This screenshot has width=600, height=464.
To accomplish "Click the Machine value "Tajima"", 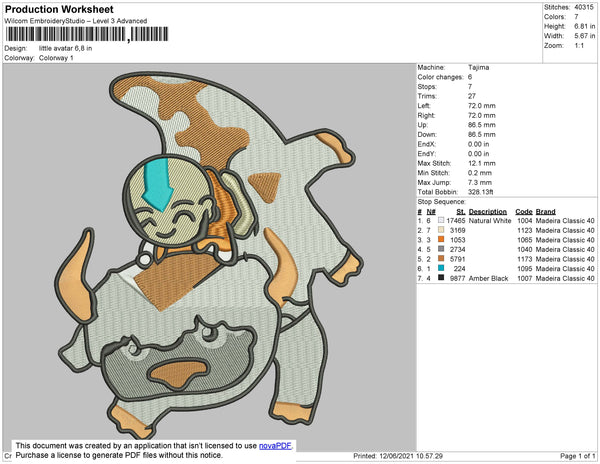I will 479,68.
